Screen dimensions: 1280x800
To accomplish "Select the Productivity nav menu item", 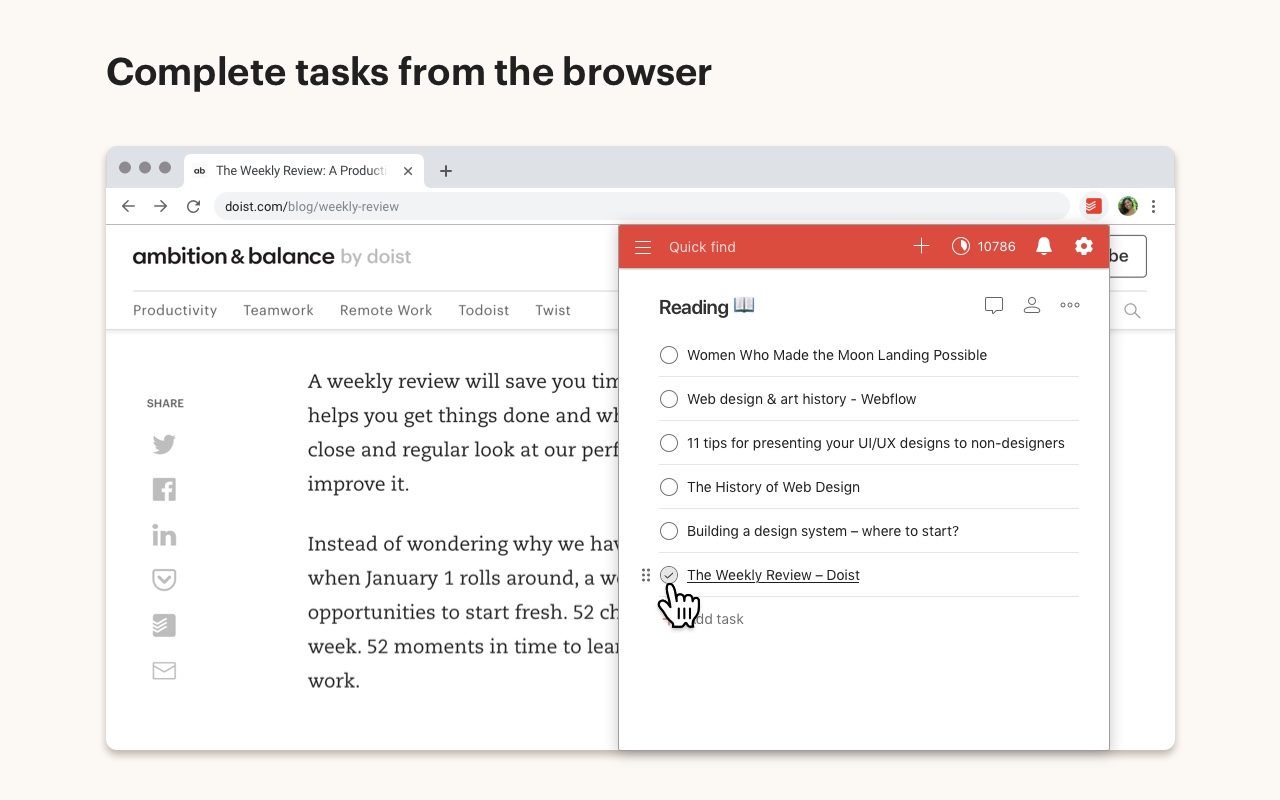I will [x=175, y=310].
